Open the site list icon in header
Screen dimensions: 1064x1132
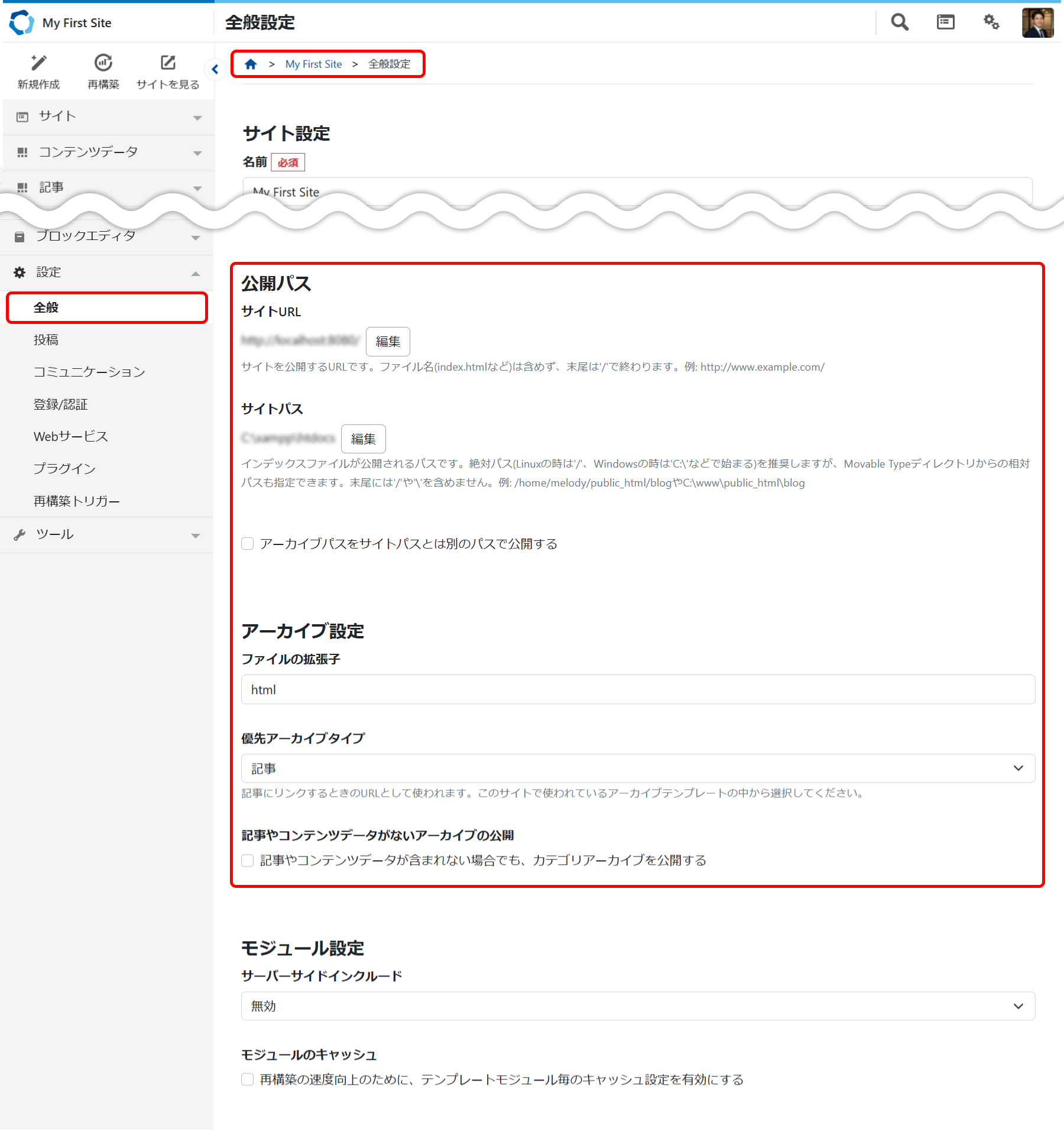[945, 22]
